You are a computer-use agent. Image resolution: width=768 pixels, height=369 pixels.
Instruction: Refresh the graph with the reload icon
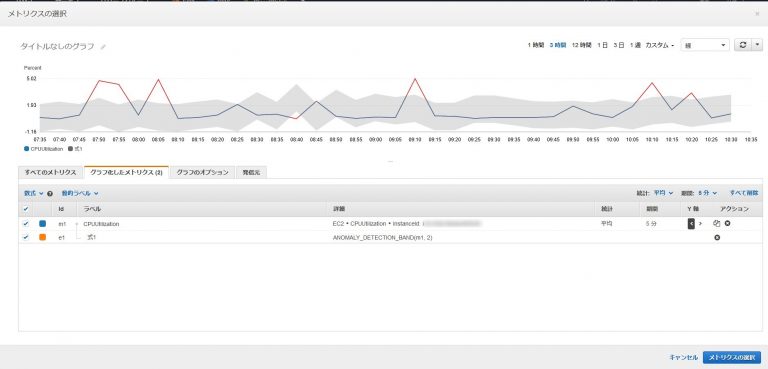743,45
